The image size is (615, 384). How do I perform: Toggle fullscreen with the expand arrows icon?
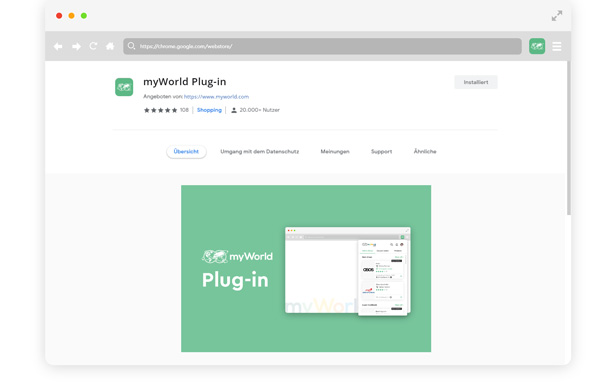pyautogui.click(x=557, y=16)
